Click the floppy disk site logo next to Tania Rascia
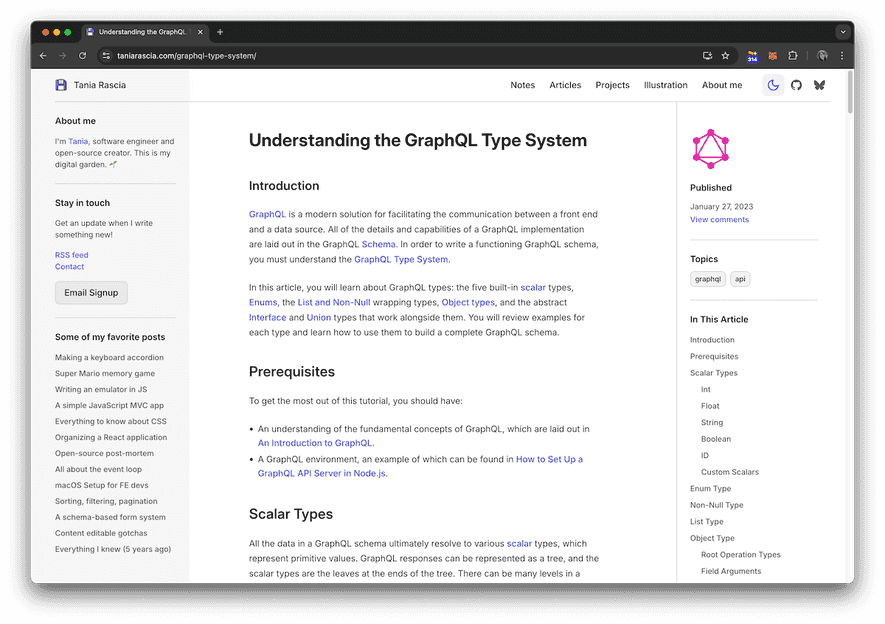This screenshot has height=624, width=885. pyautogui.click(x=60, y=85)
